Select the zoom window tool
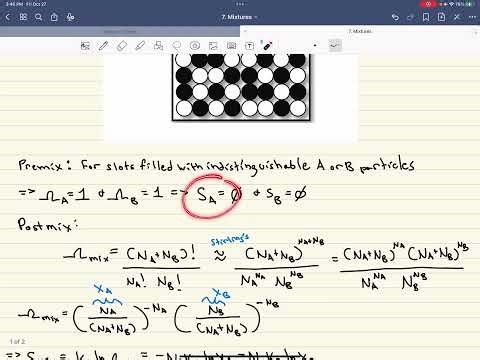 [x=85, y=46]
